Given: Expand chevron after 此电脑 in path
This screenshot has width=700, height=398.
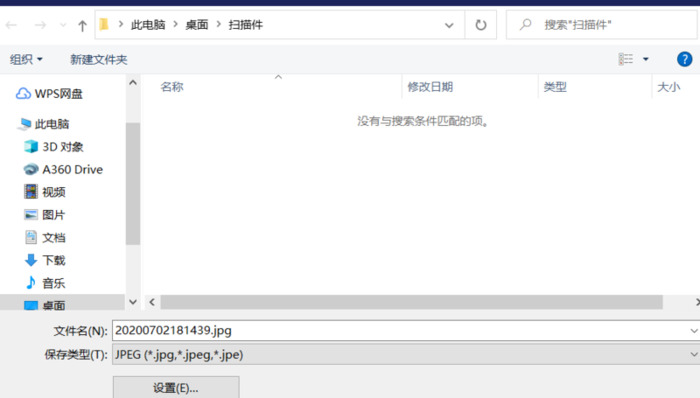Looking at the screenshot, I should click(x=175, y=25).
